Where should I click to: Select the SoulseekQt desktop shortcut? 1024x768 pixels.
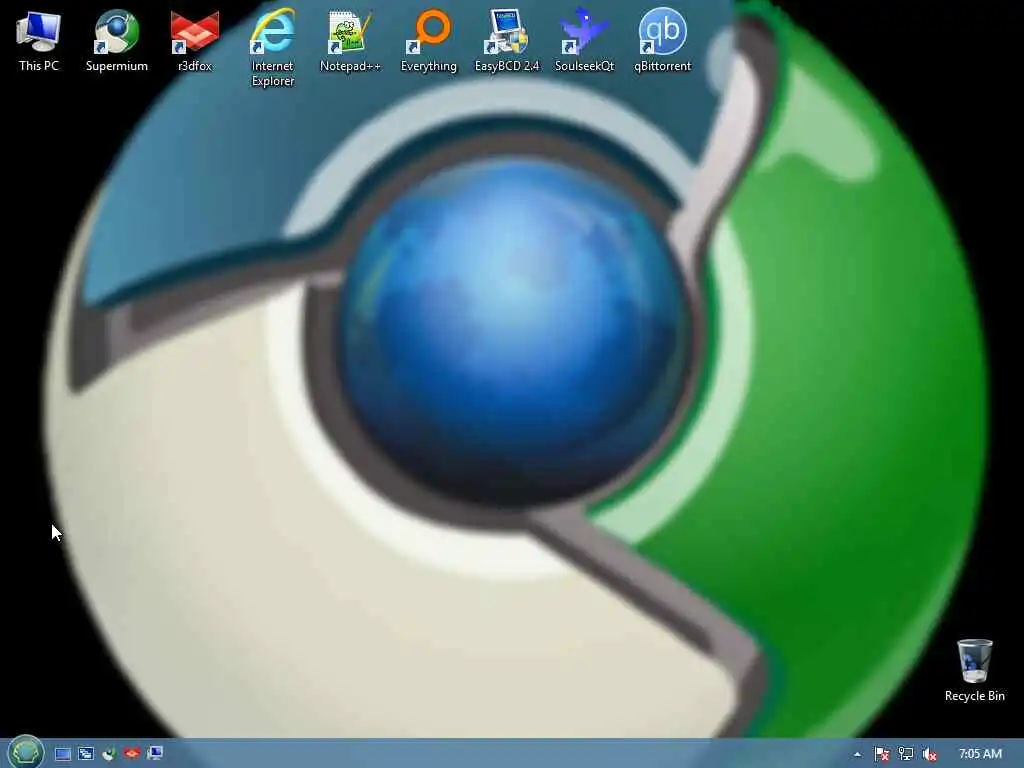(x=584, y=39)
